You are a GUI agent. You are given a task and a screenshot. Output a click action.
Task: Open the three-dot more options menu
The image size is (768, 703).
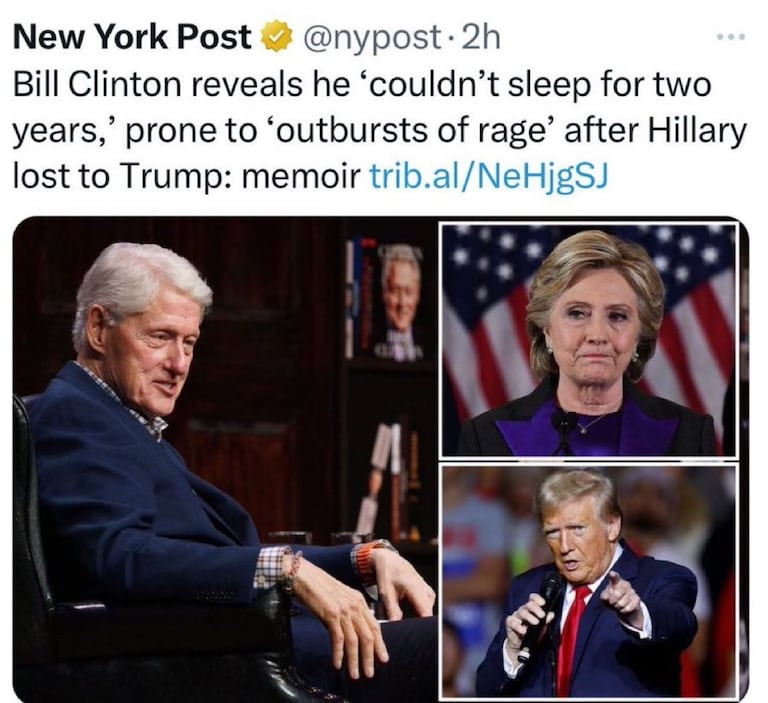pyautogui.click(x=732, y=37)
